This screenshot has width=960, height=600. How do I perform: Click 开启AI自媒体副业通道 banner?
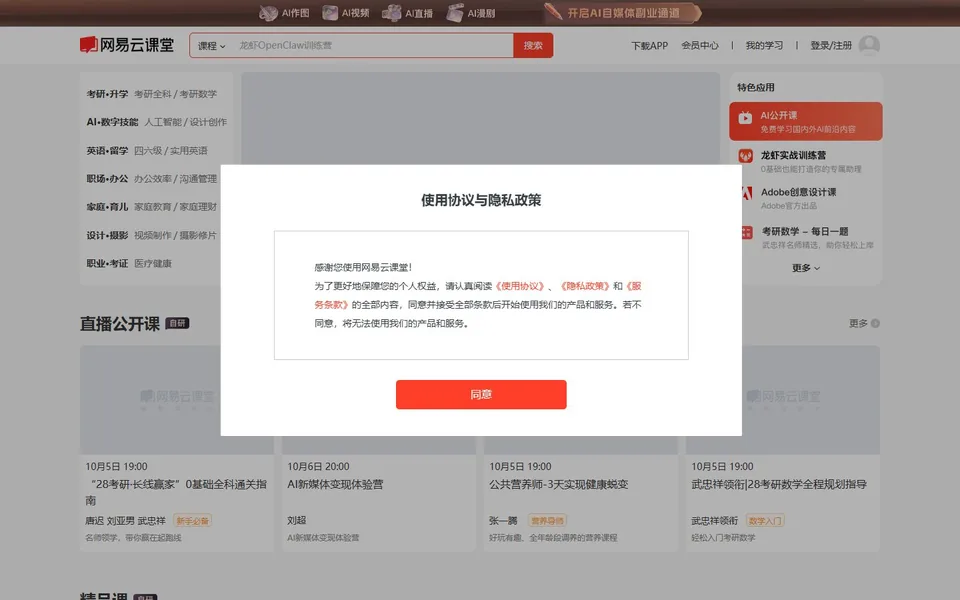pos(622,13)
